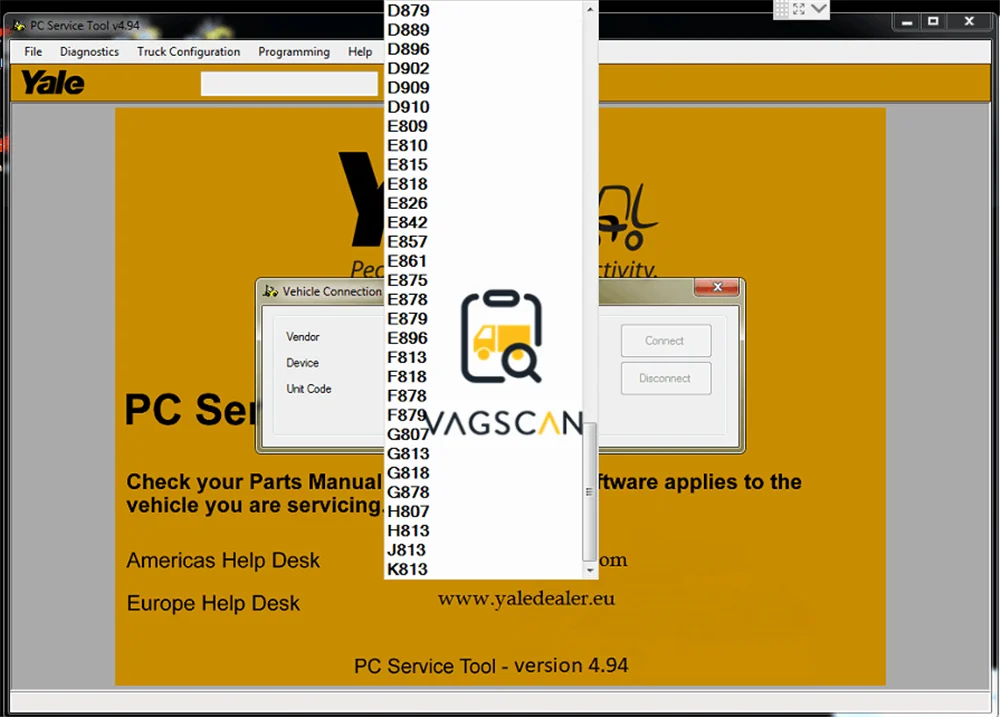This screenshot has width=1000, height=717.
Task: Click the Americas Help Desk text
Action: (223, 560)
